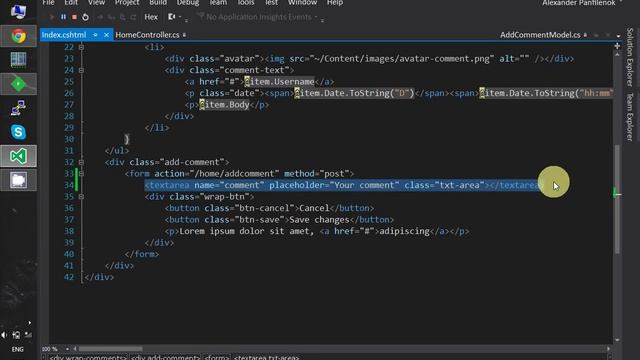Click the ENG language indicator
This screenshot has height=360, width=640.
pyautogui.click(x=18, y=349)
